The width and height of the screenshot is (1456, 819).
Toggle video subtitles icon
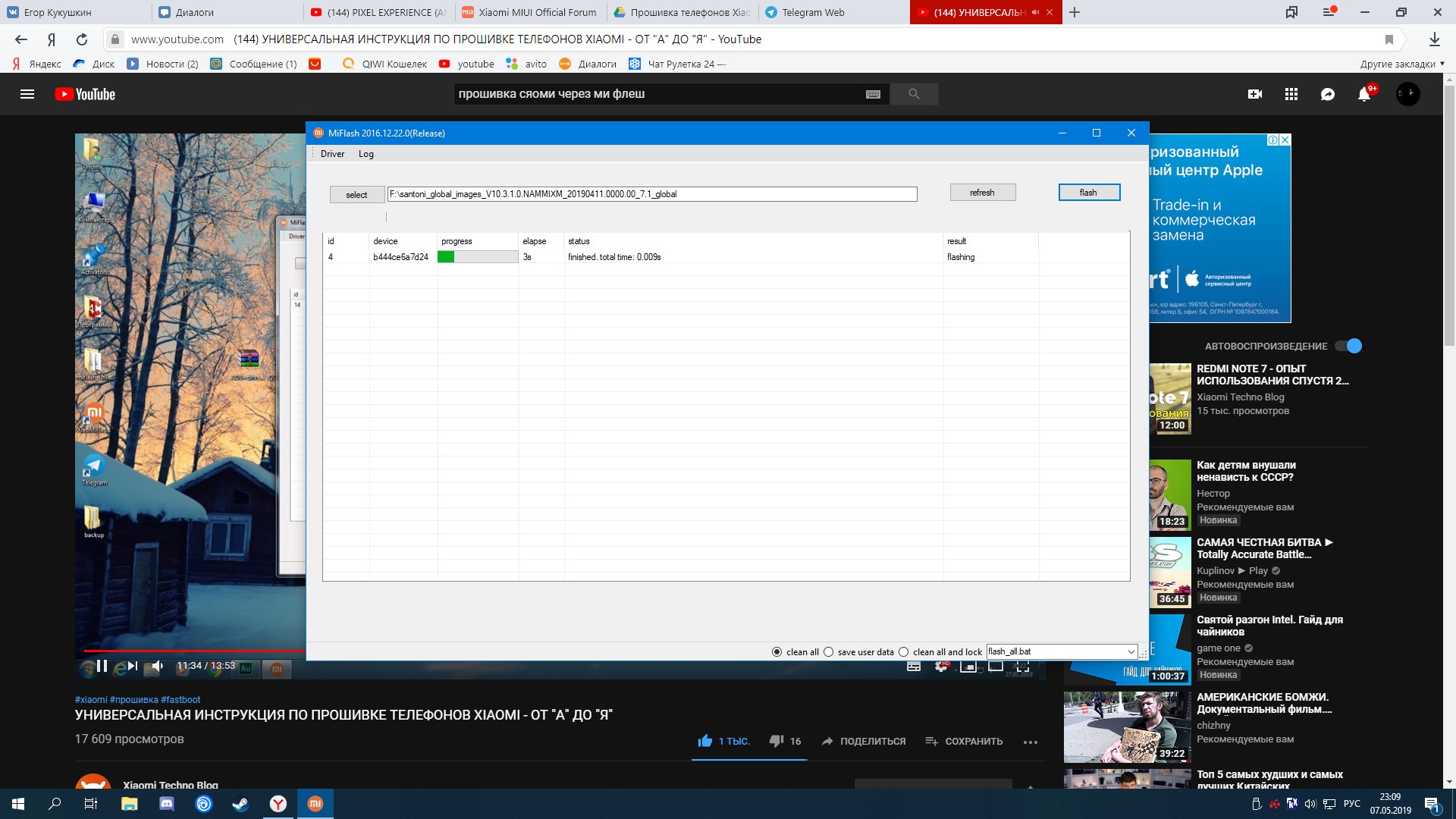tap(914, 667)
